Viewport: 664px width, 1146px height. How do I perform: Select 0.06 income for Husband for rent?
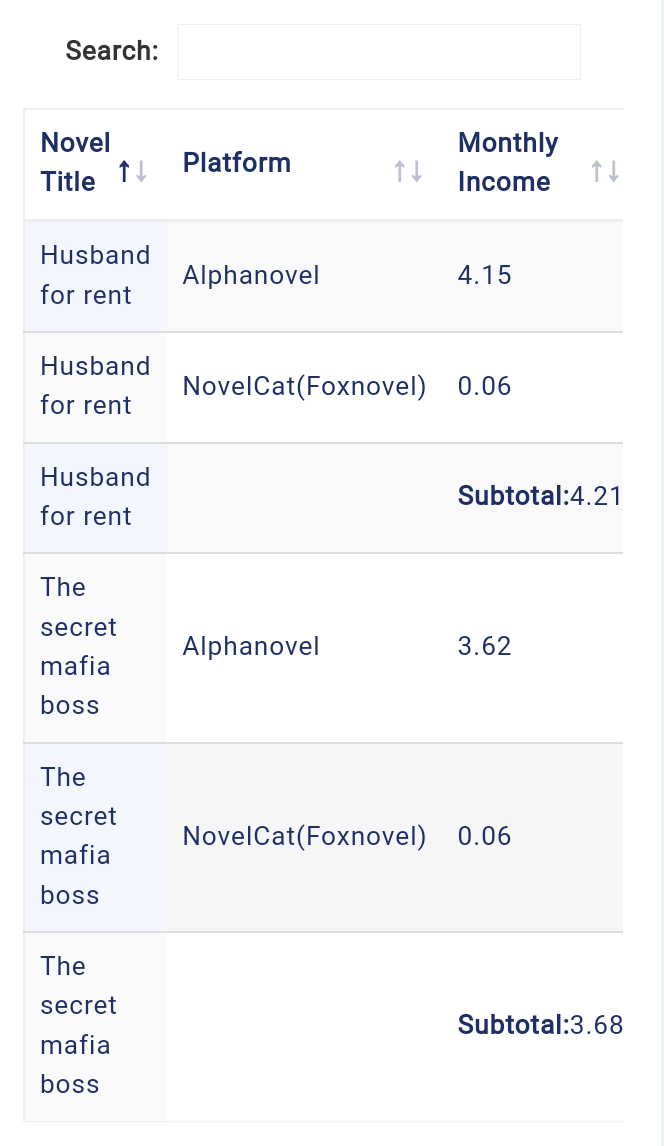[533, 387]
